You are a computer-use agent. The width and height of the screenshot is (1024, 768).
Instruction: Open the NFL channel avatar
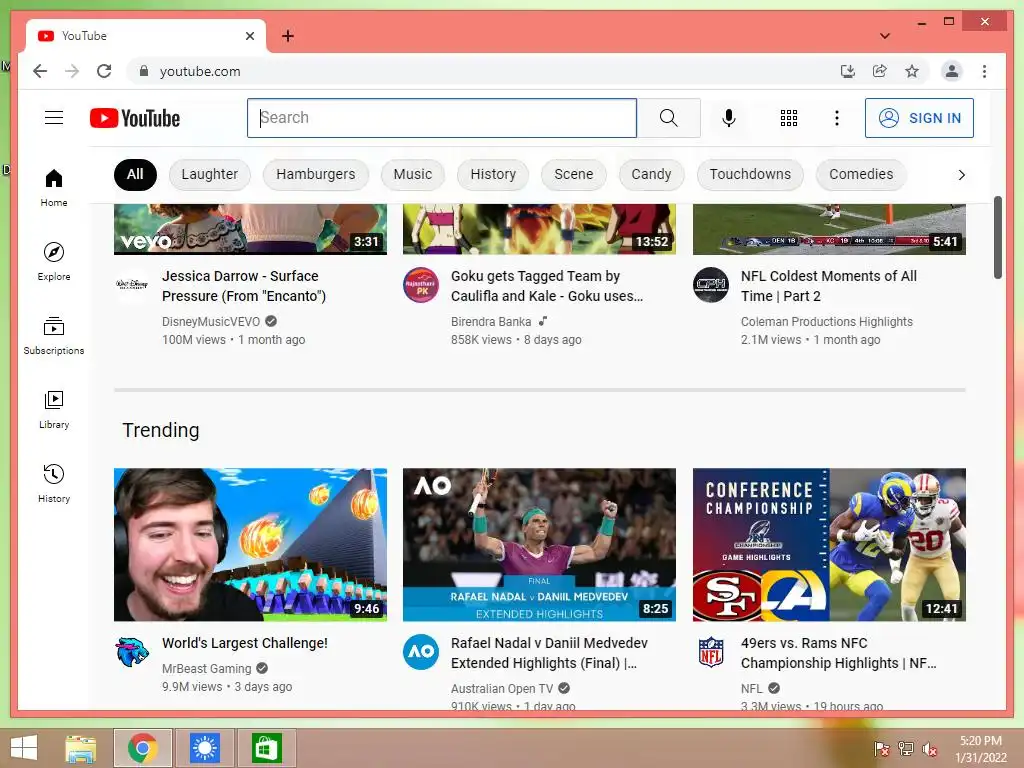711,652
